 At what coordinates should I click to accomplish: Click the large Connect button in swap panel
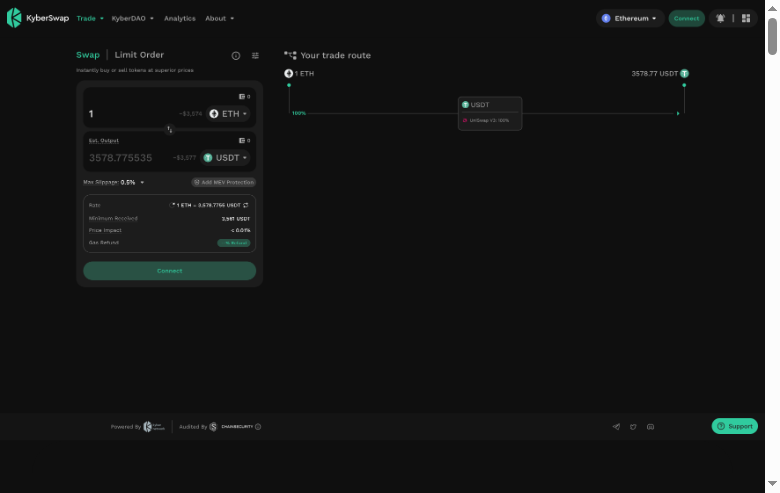coord(170,271)
